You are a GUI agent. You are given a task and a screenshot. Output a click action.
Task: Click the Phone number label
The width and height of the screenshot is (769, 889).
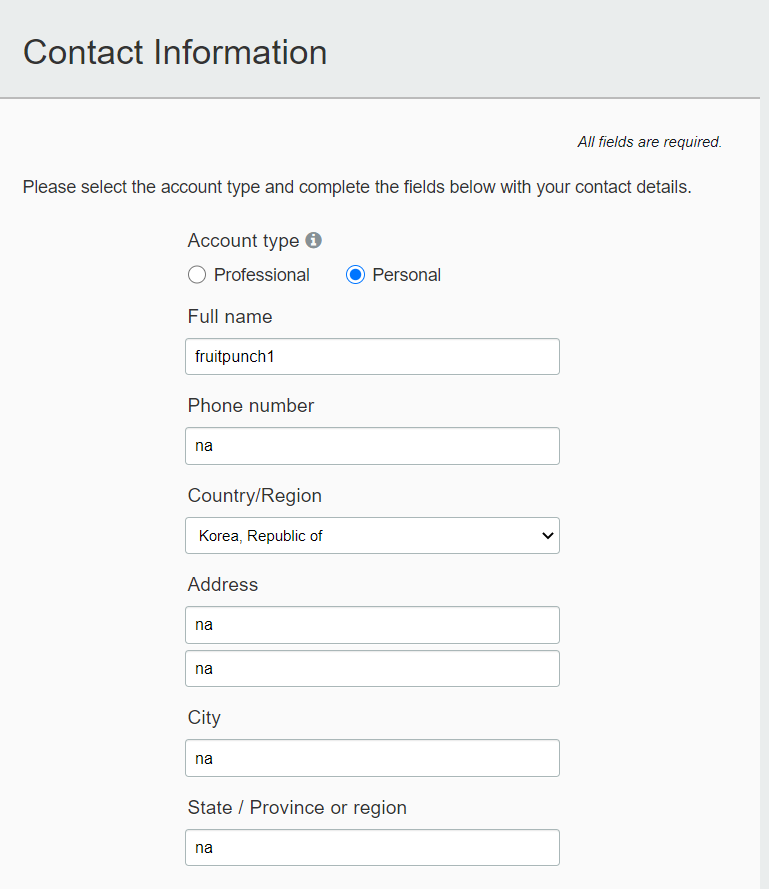coord(251,405)
